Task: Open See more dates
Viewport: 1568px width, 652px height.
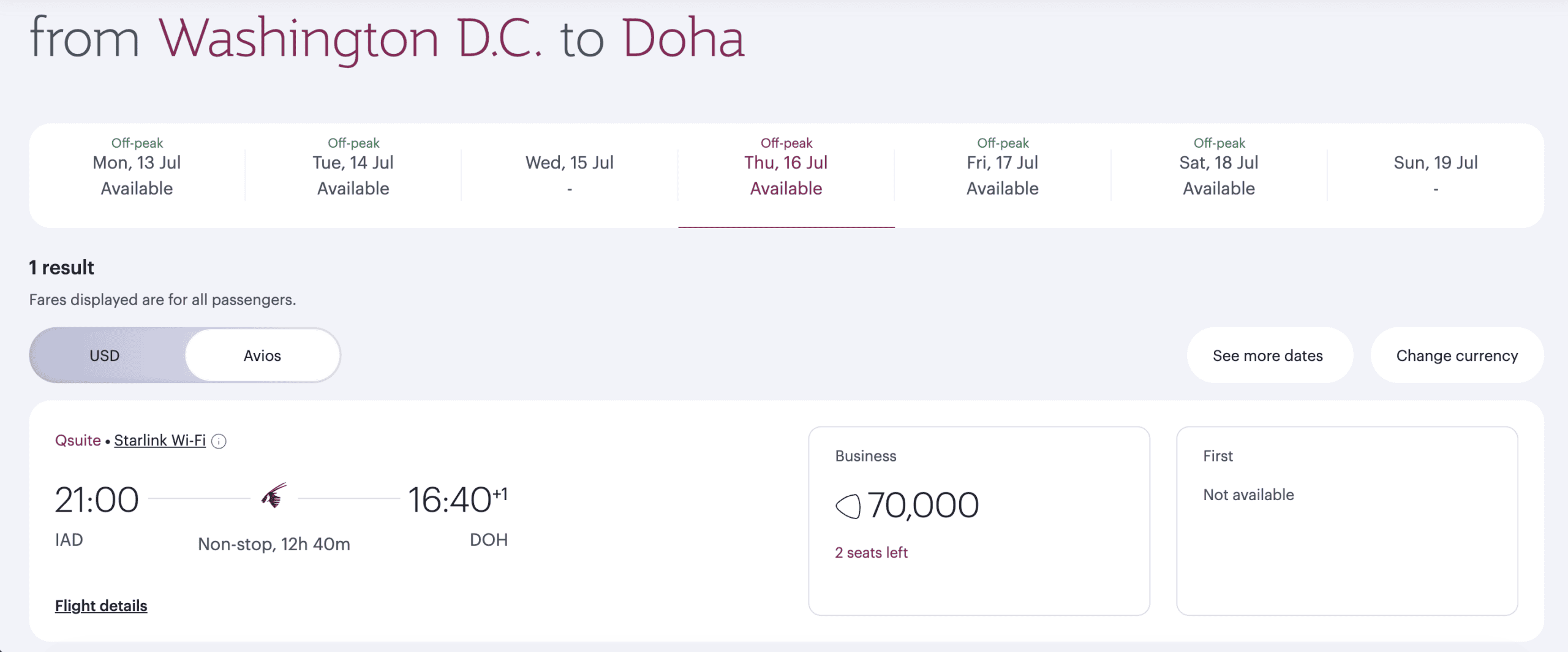Action: [x=1269, y=355]
